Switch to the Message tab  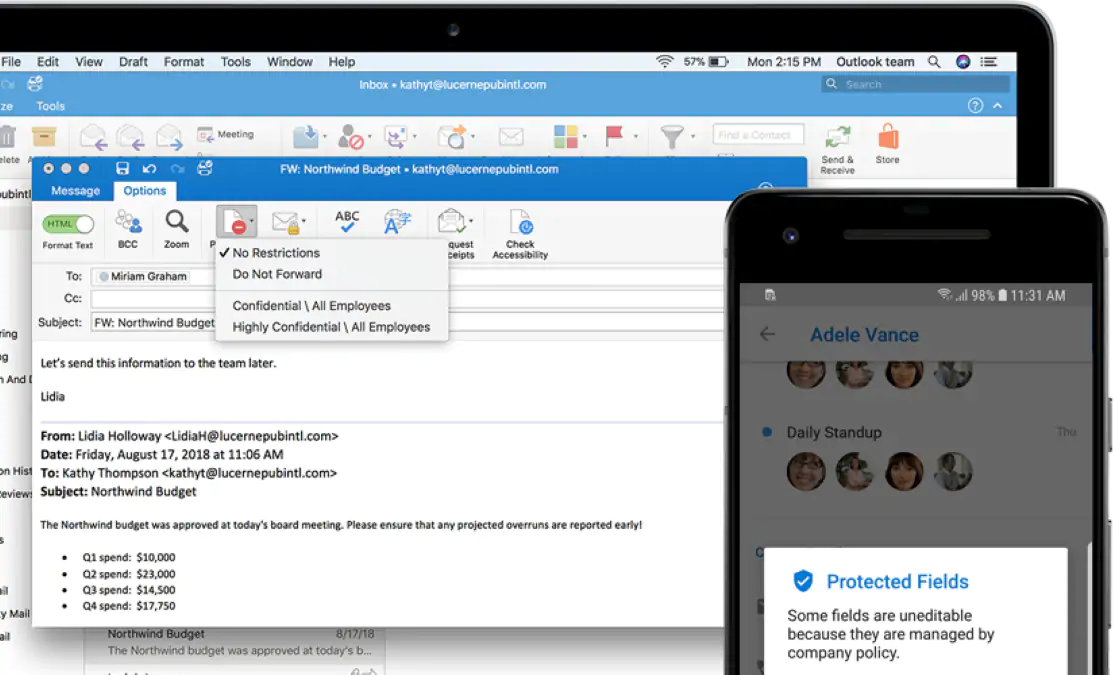click(74, 190)
